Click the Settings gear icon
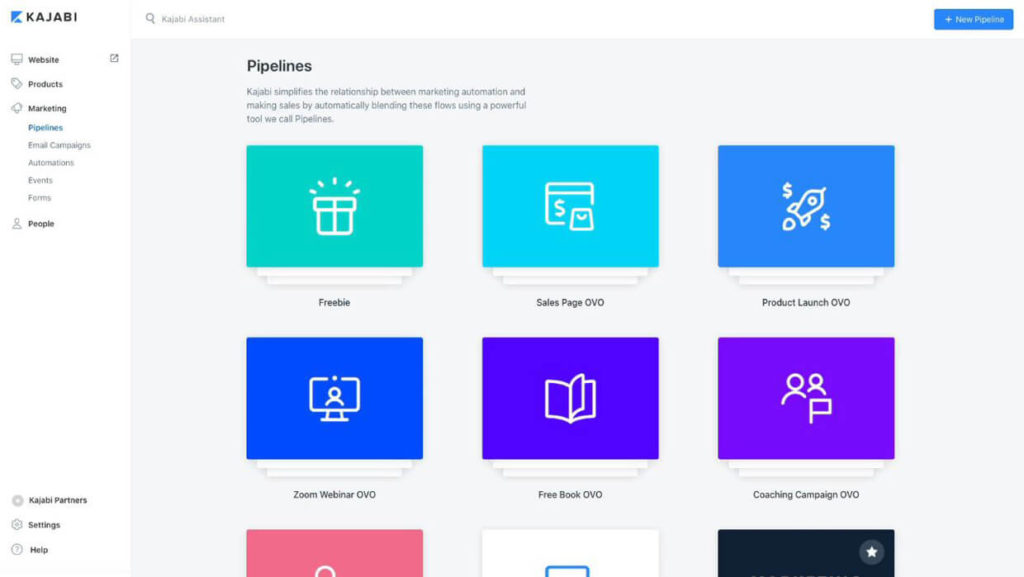 point(17,525)
